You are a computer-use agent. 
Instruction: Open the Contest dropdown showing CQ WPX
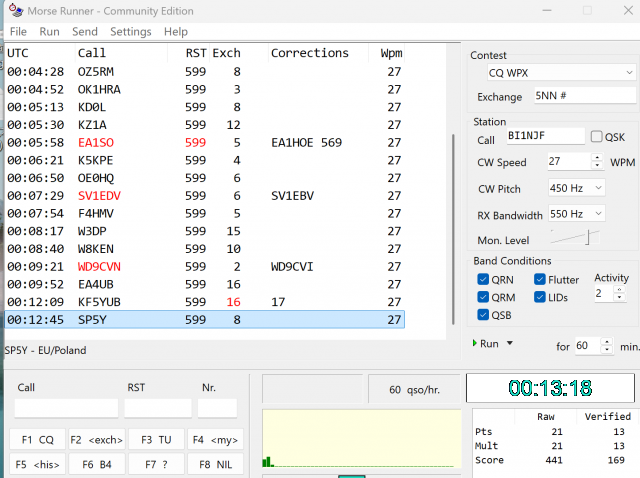[x=562, y=73]
